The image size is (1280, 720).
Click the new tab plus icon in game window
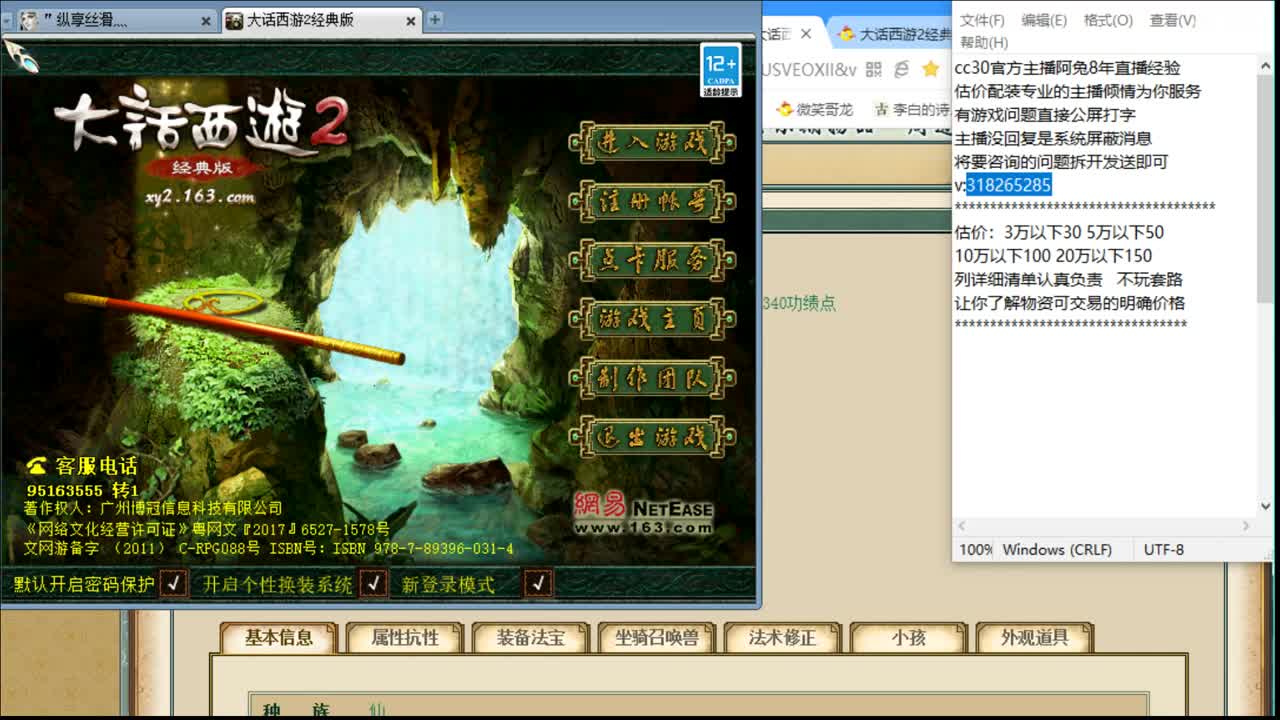435,19
